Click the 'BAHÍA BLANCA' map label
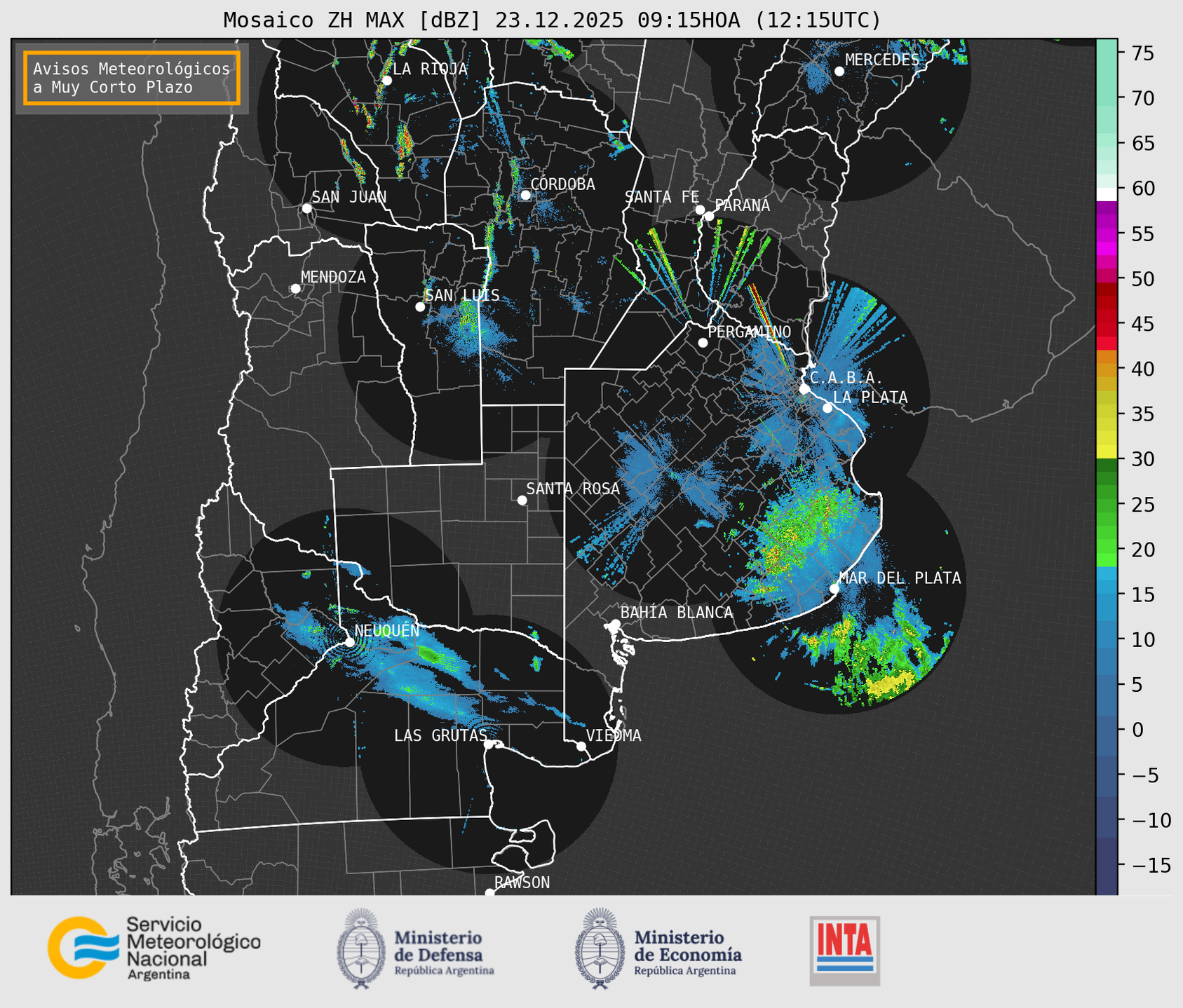Viewport: 1183px width, 1008px height. pos(677,613)
